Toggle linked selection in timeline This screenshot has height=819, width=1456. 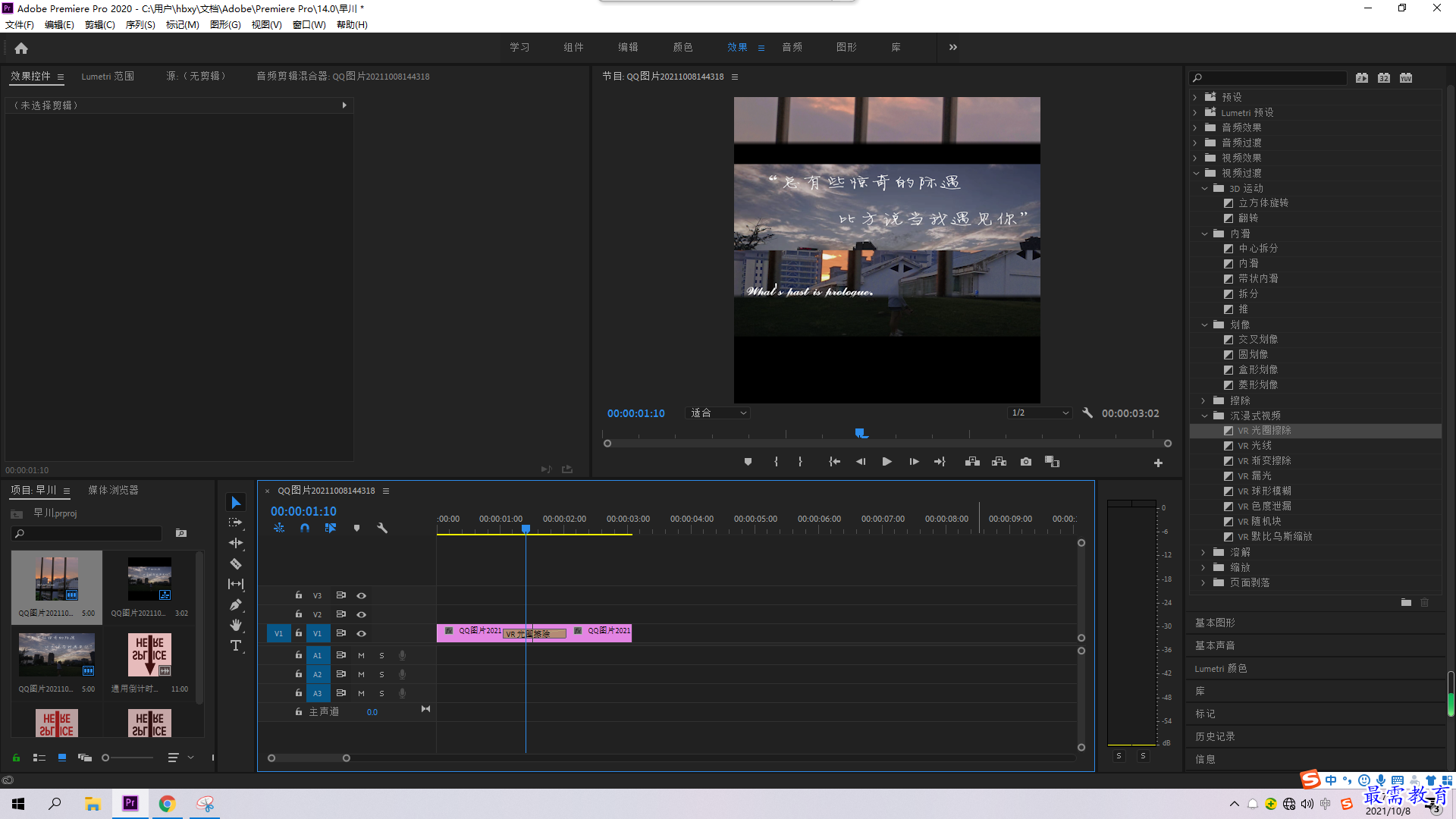[331, 528]
